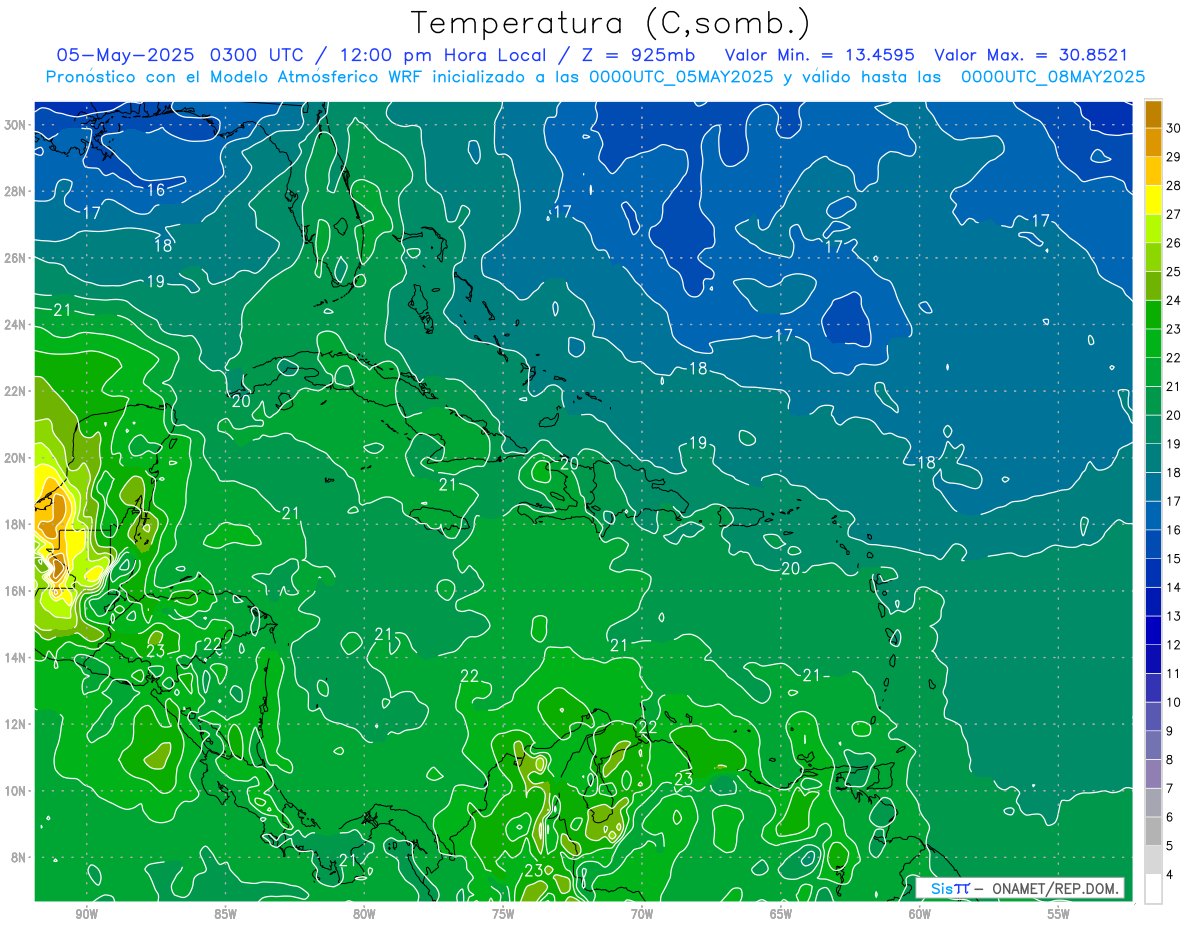Click the 'ONAMET/REP.DOM.' credit label
This screenshot has width=1200, height=927.
click(x=1055, y=888)
